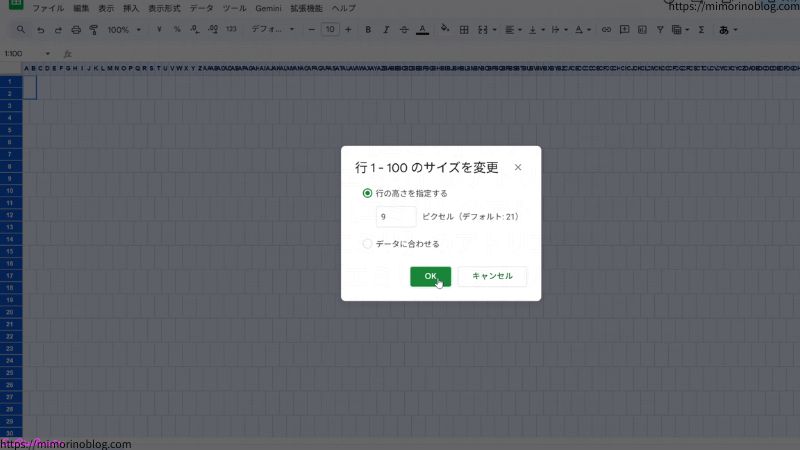
Task: Click the merge cells icon
Action: [483, 30]
